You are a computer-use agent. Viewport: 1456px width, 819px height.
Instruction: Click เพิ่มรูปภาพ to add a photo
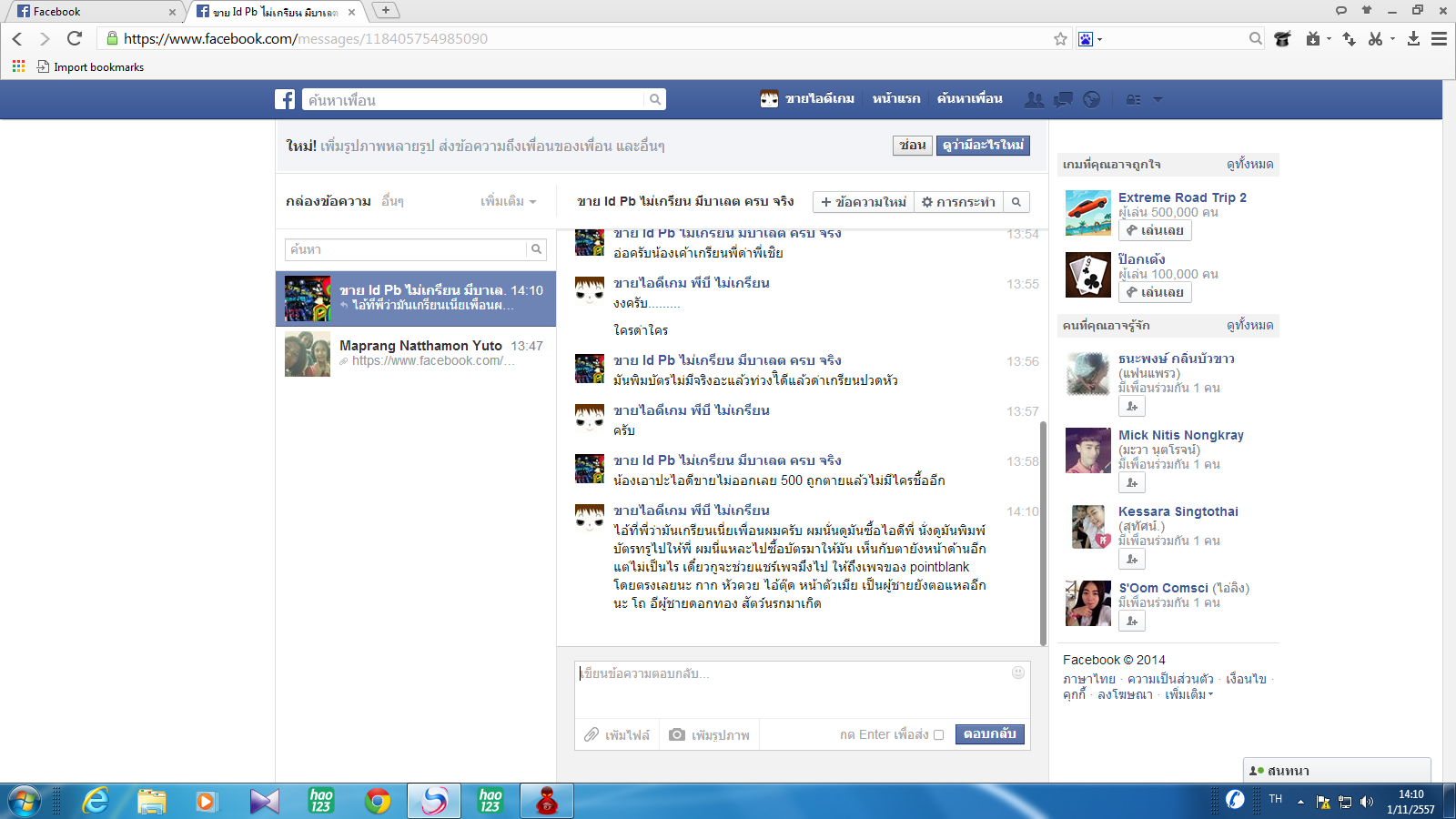[709, 734]
